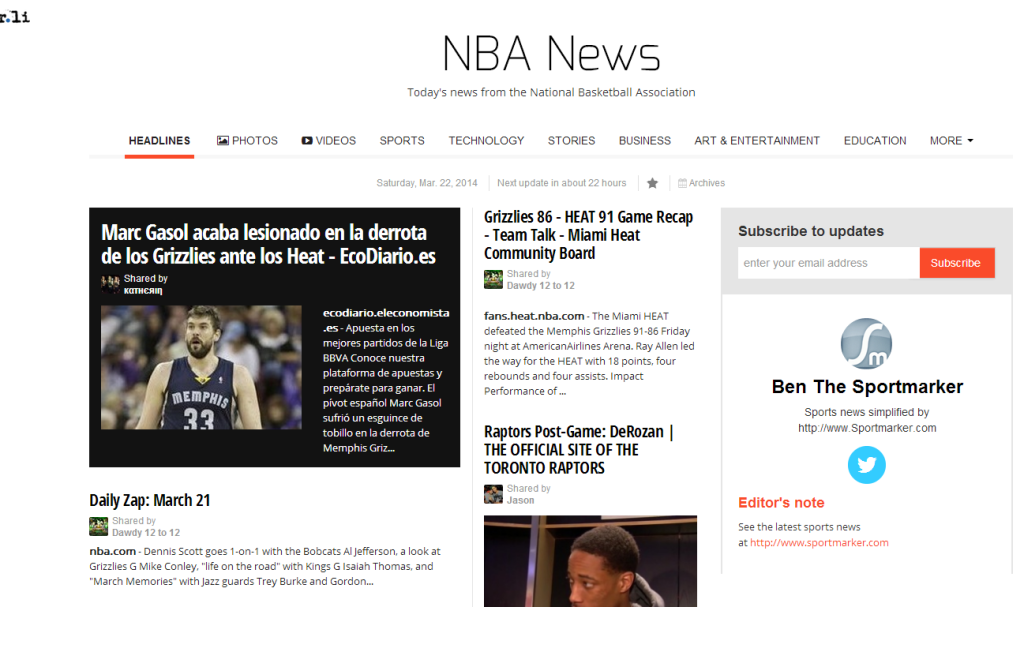Click the NBA News page title

[551, 53]
